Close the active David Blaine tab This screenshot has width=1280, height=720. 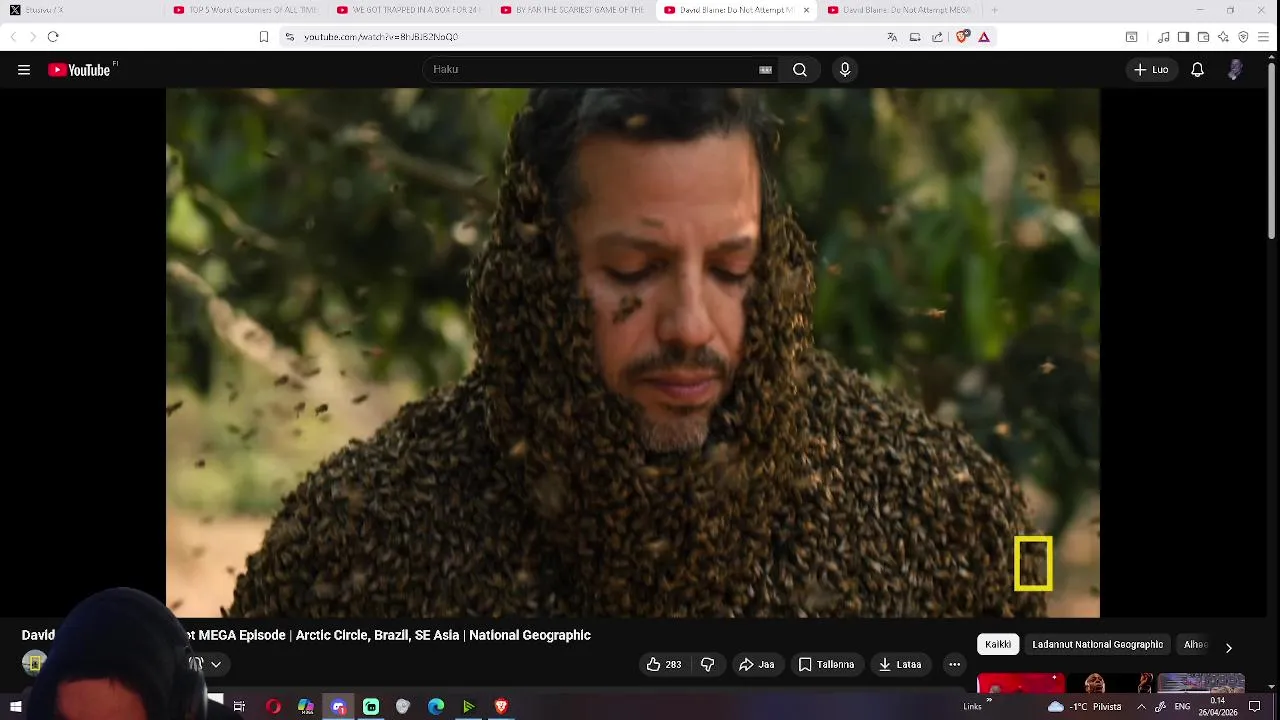click(806, 10)
